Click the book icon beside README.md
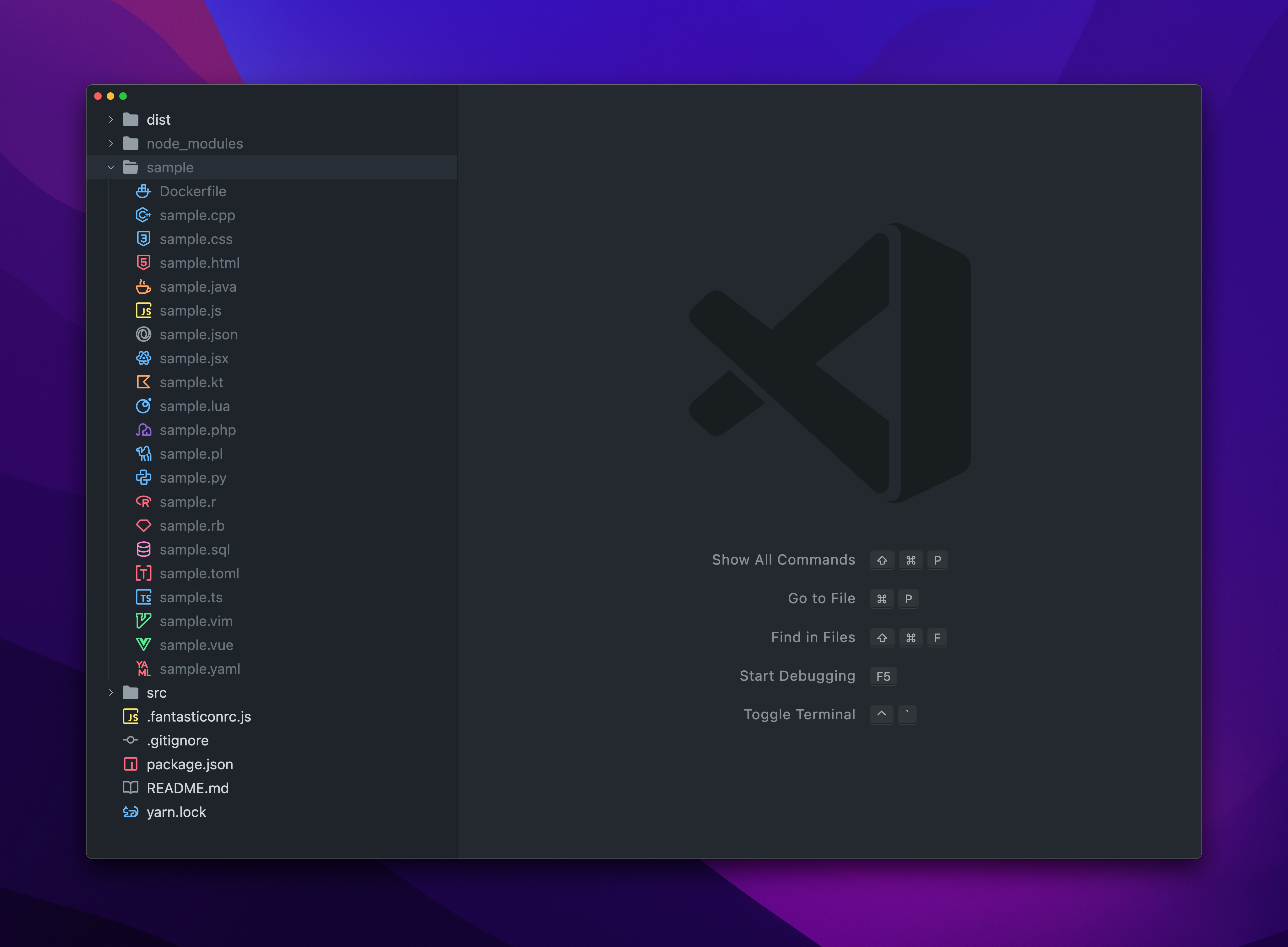This screenshot has width=1288, height=947. click(x=131, y=787)
